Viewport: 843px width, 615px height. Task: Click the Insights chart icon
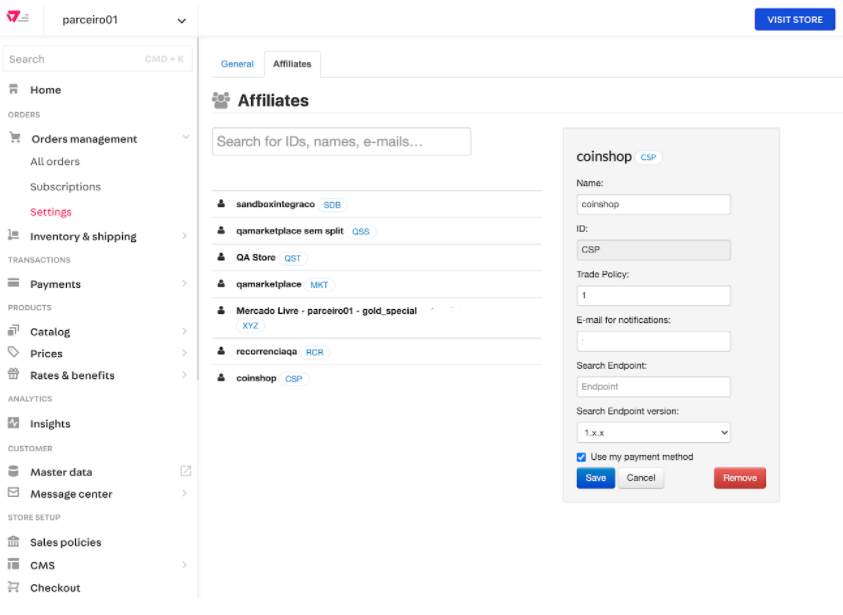tap(14, 423)
